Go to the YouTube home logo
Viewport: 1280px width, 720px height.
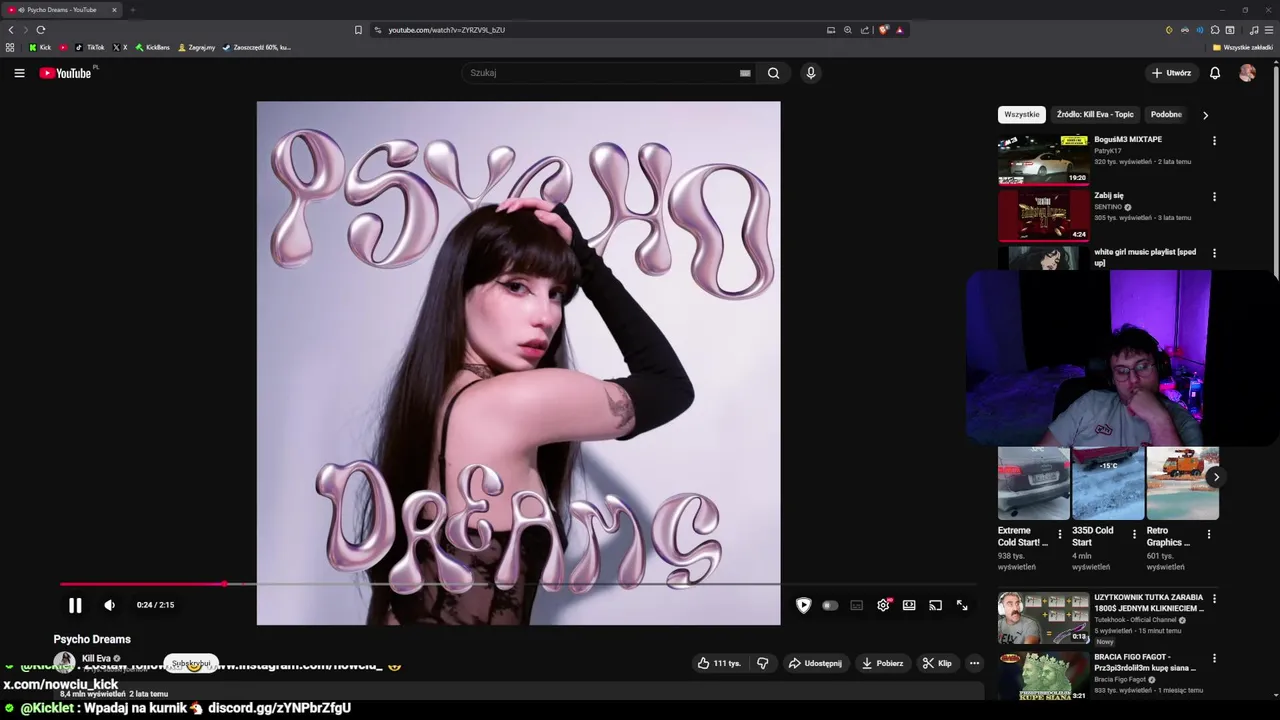[x=65, y=73]
